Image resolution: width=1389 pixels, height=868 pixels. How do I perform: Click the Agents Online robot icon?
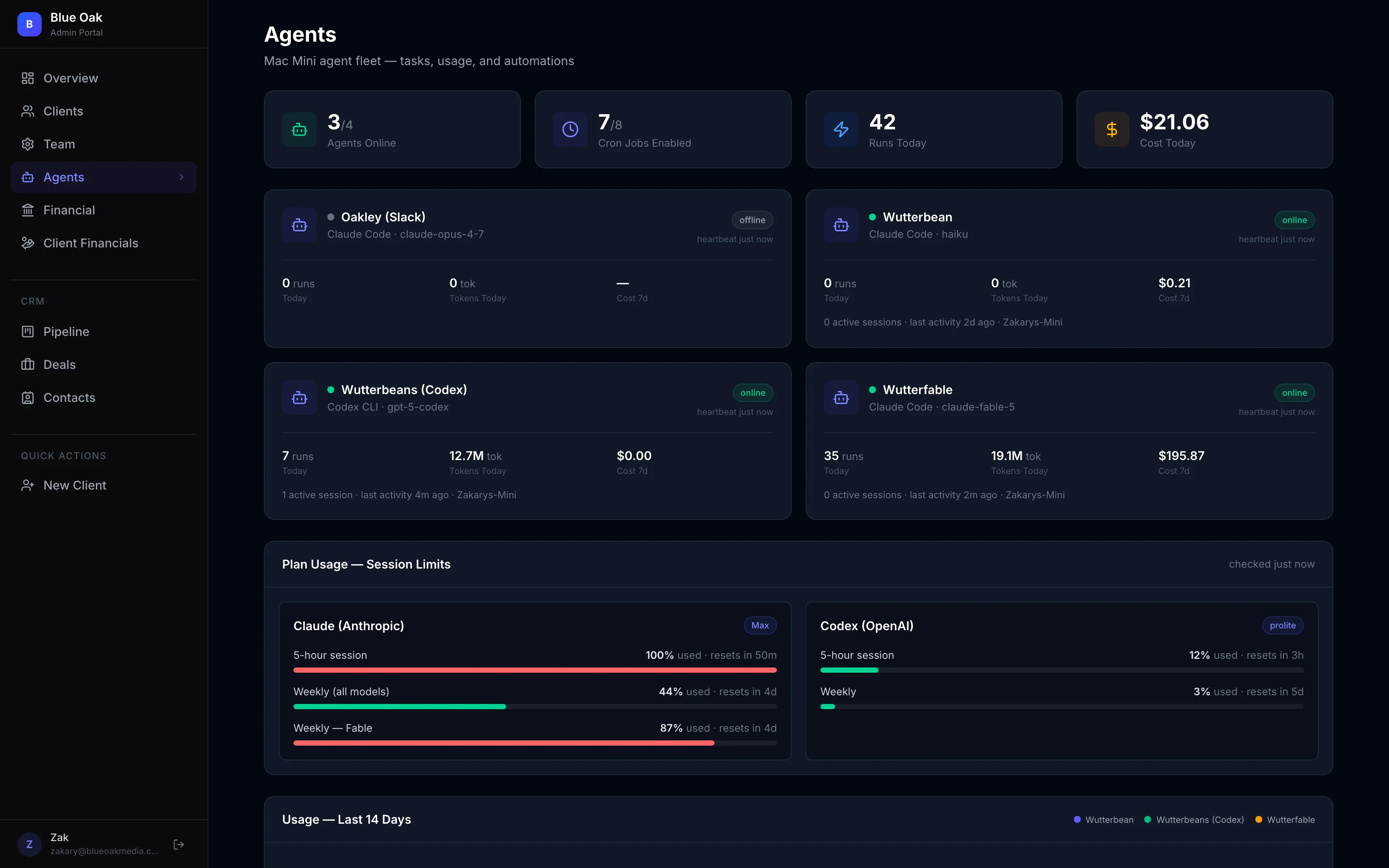coord(300,130)
